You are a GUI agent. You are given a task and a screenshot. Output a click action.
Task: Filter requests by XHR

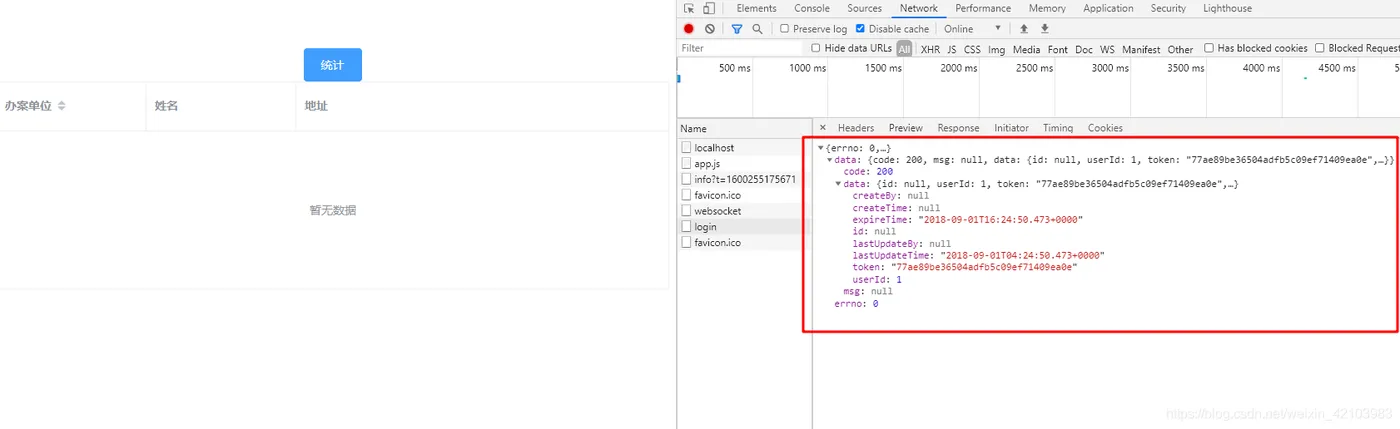[930, 49]
